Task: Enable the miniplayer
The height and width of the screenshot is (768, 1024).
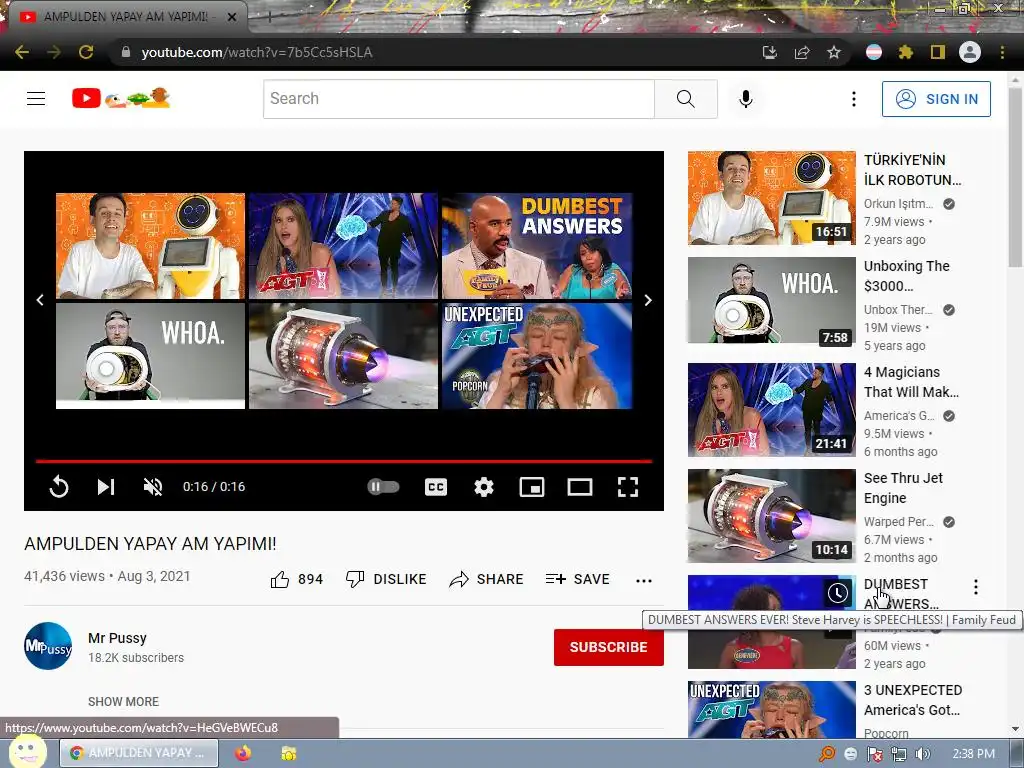Action: 532,487
